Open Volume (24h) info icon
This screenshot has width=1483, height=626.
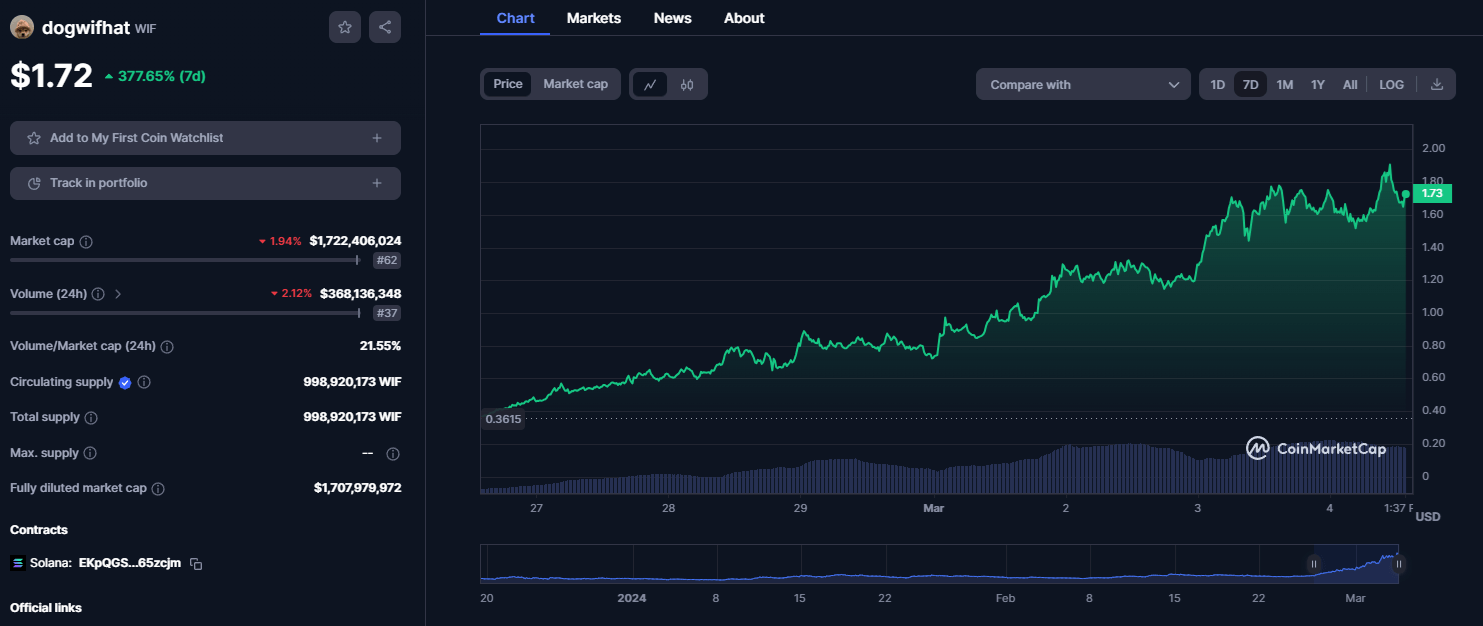click(98, 294)
